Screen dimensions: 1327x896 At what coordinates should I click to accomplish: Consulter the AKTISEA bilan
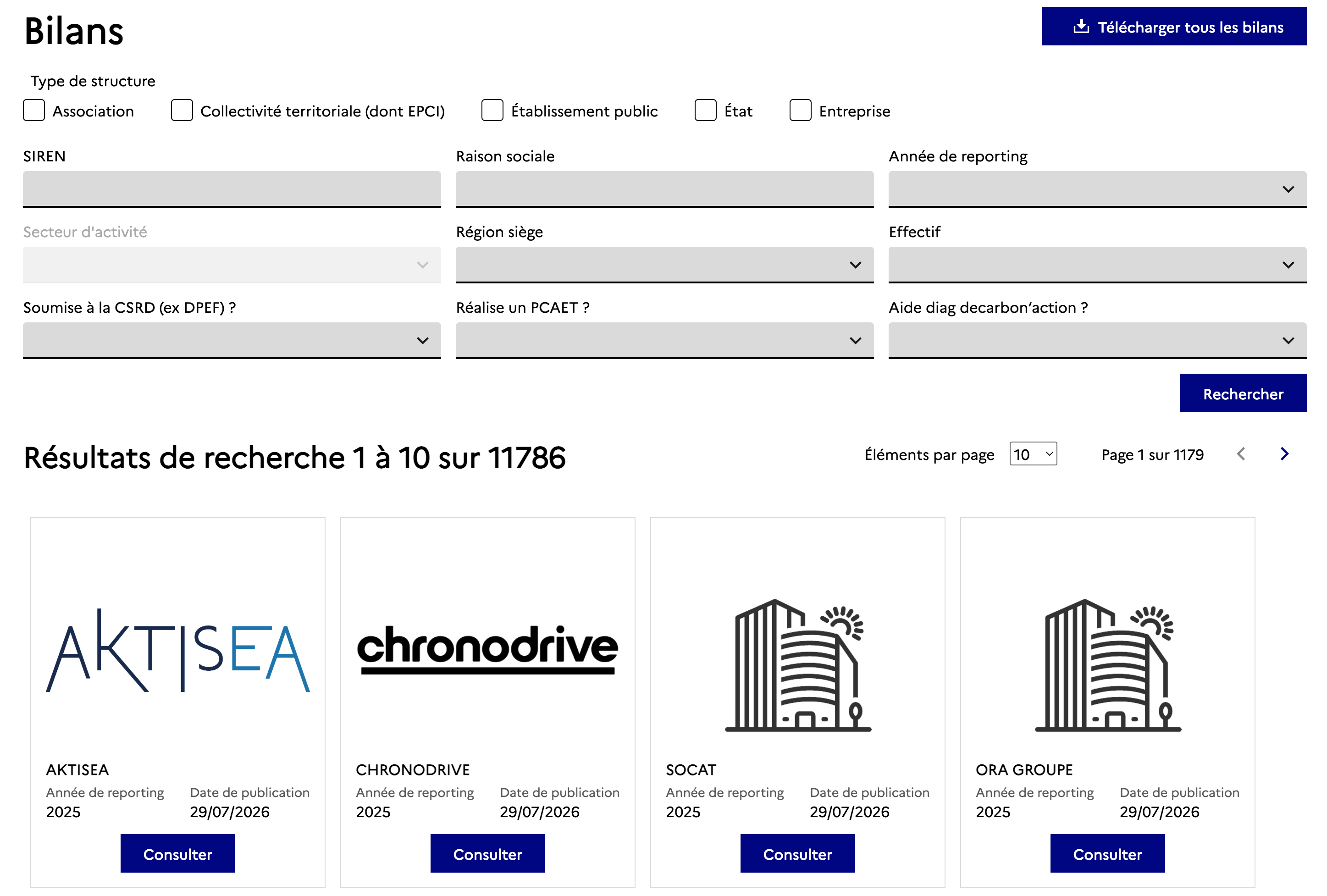(x=177, y=854)
